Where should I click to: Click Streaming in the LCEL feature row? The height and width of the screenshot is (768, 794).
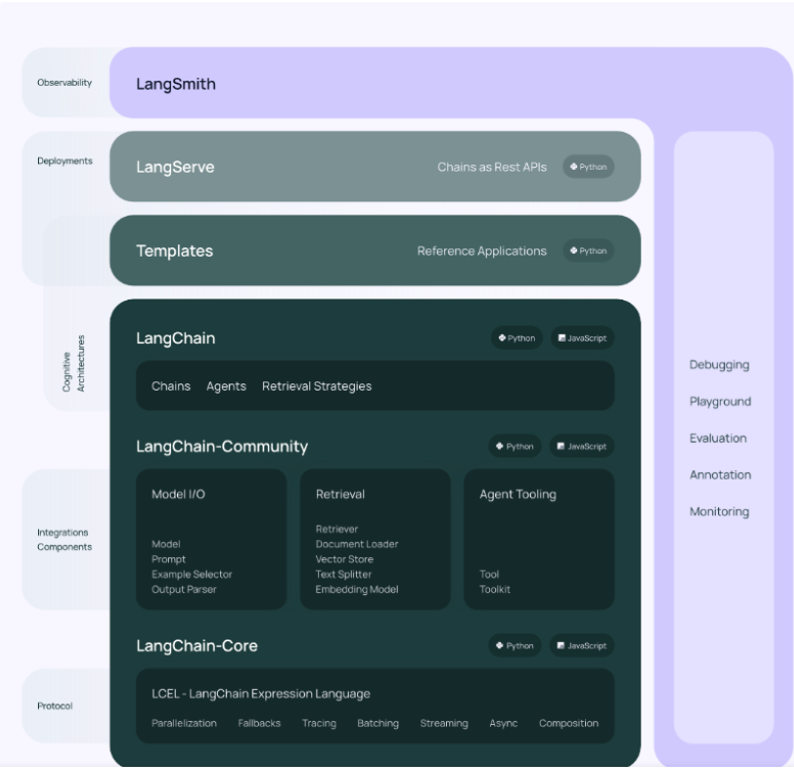pyautogui.click(x=444, y=723)
